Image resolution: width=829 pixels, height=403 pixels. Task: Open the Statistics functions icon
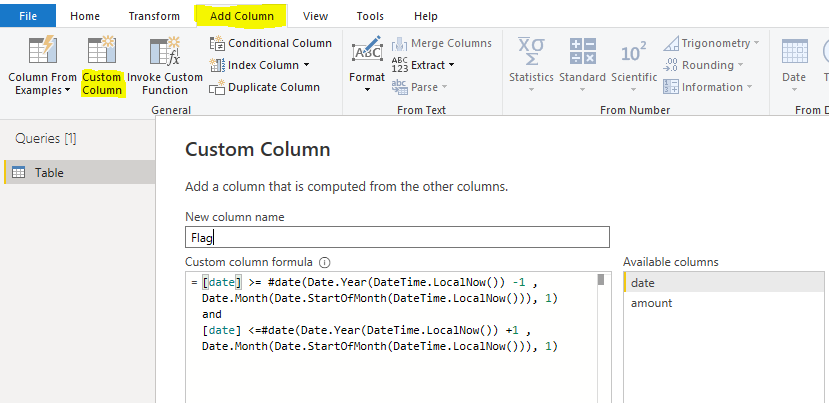[530, 52]
